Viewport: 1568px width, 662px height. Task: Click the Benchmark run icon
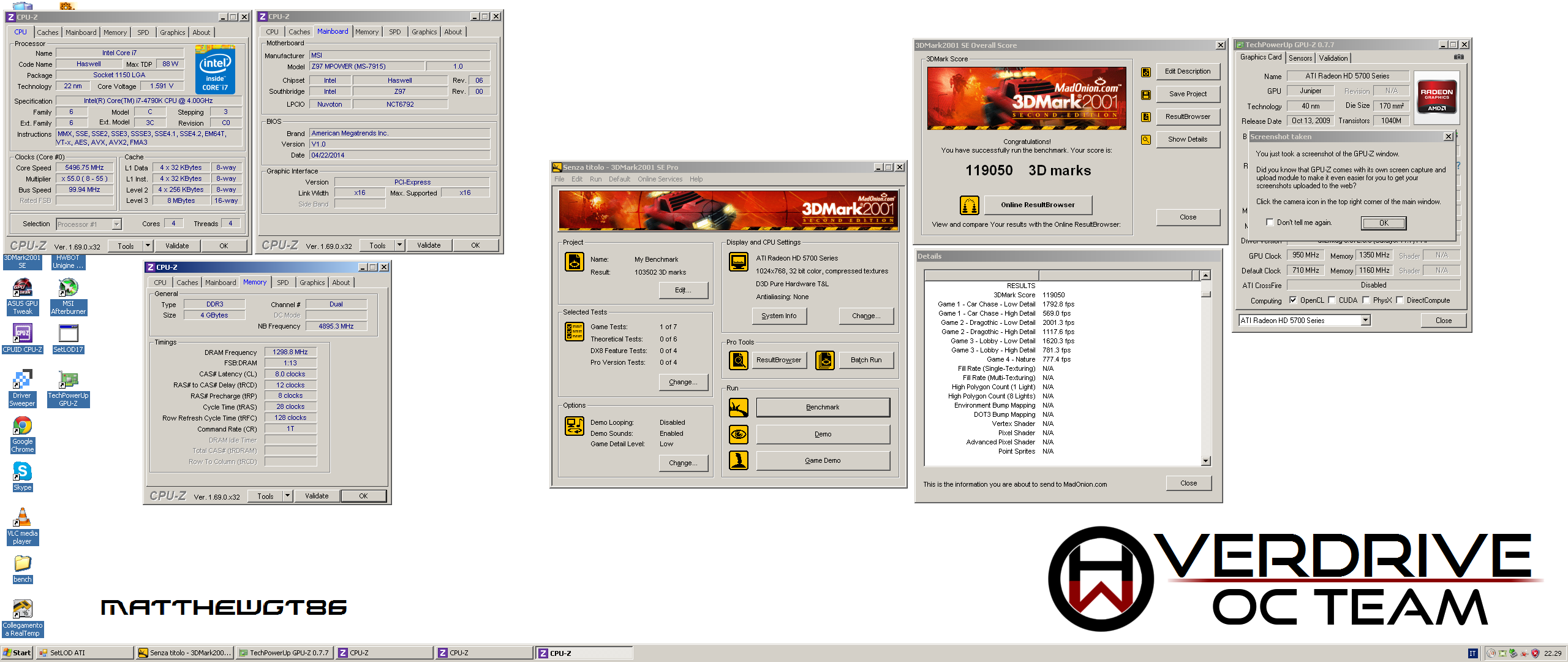(x=739, y=407)
